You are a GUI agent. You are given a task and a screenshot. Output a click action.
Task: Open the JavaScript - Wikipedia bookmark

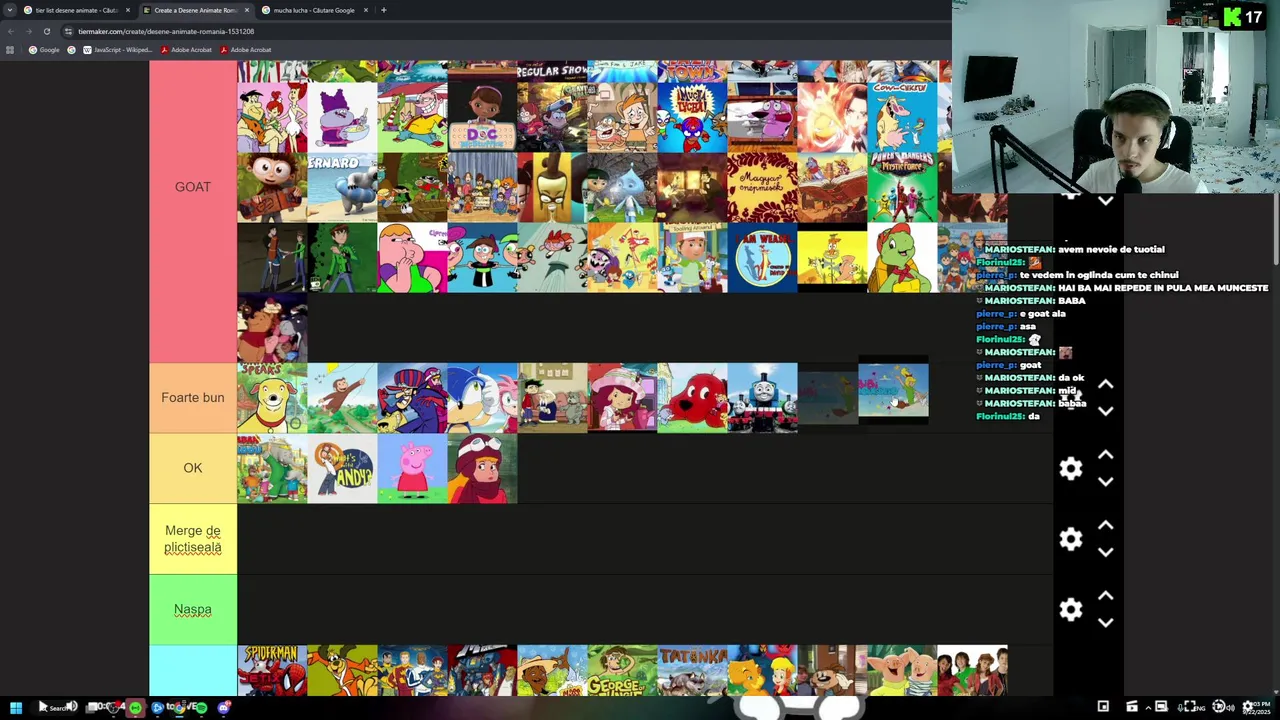click(x=117, y=50)
